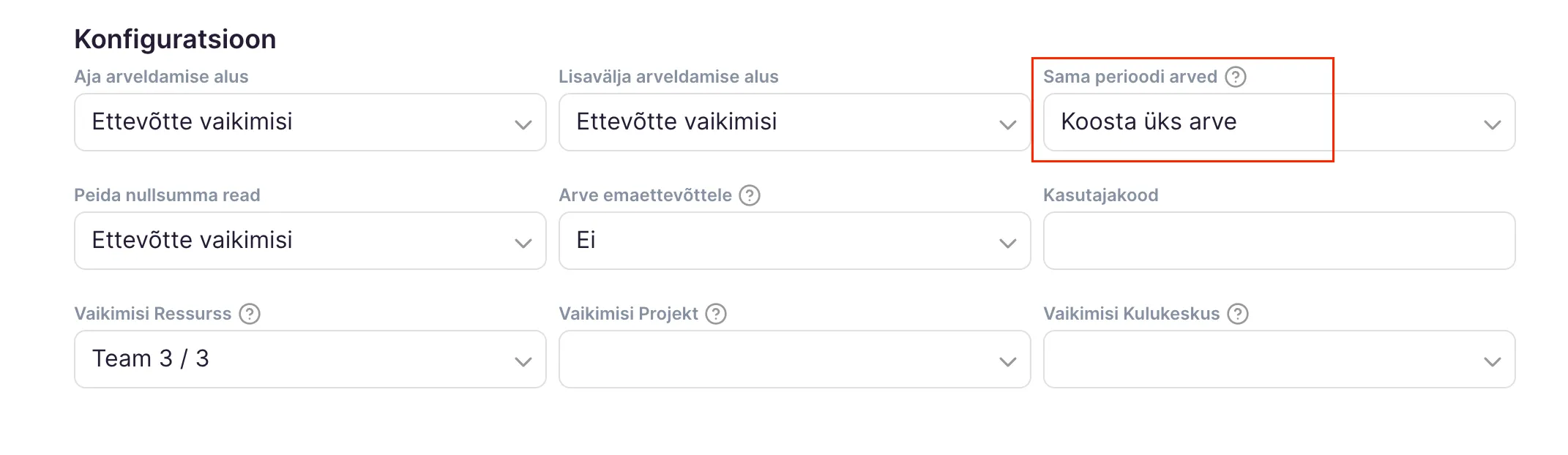Click the Vaikimisi Projekt question mark icon
The width and height of the screenshot is (1568, 455).
pyautogui.click(x=716, y=314)
